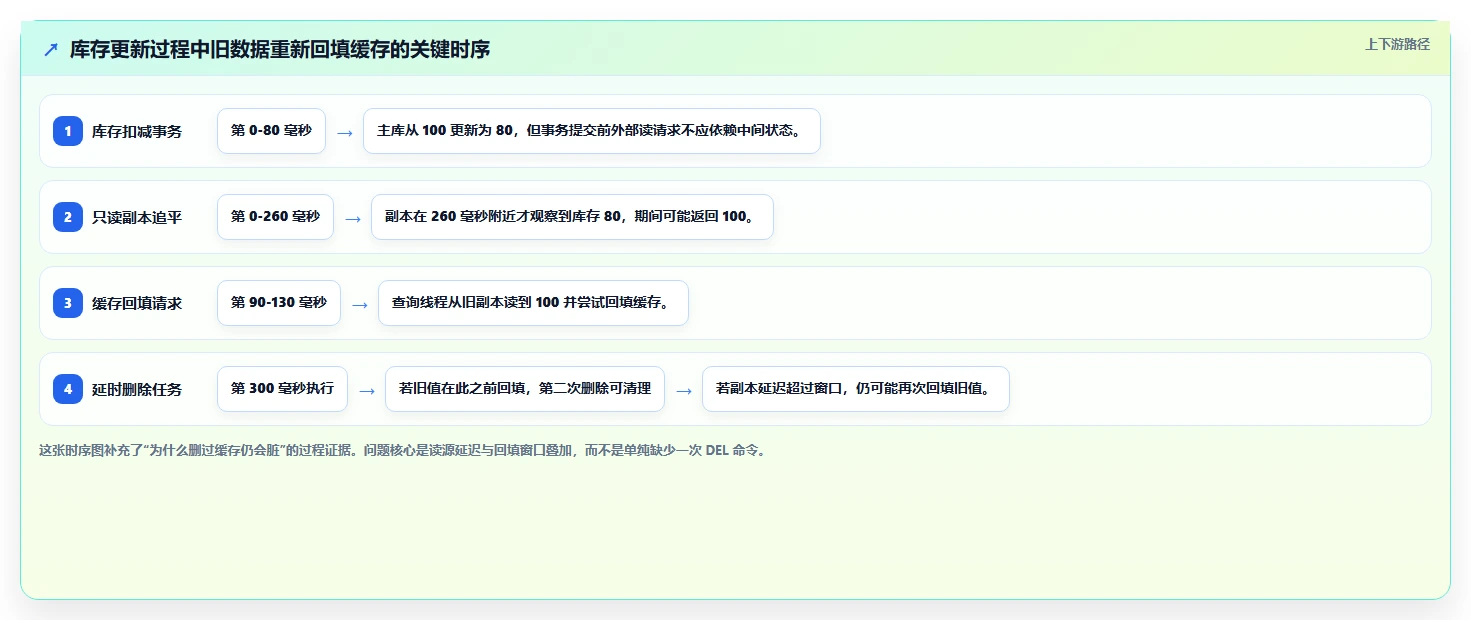
Task: Click the 第 300 毫秒执行 time chip
Action: [282, 389]
